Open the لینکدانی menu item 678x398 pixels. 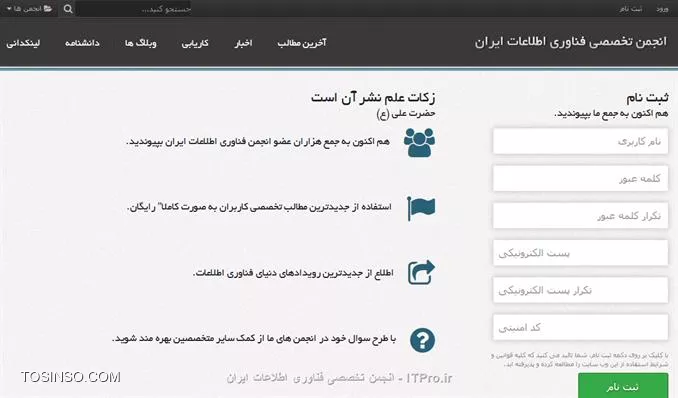pyautogui.click(x=23, y=43)
